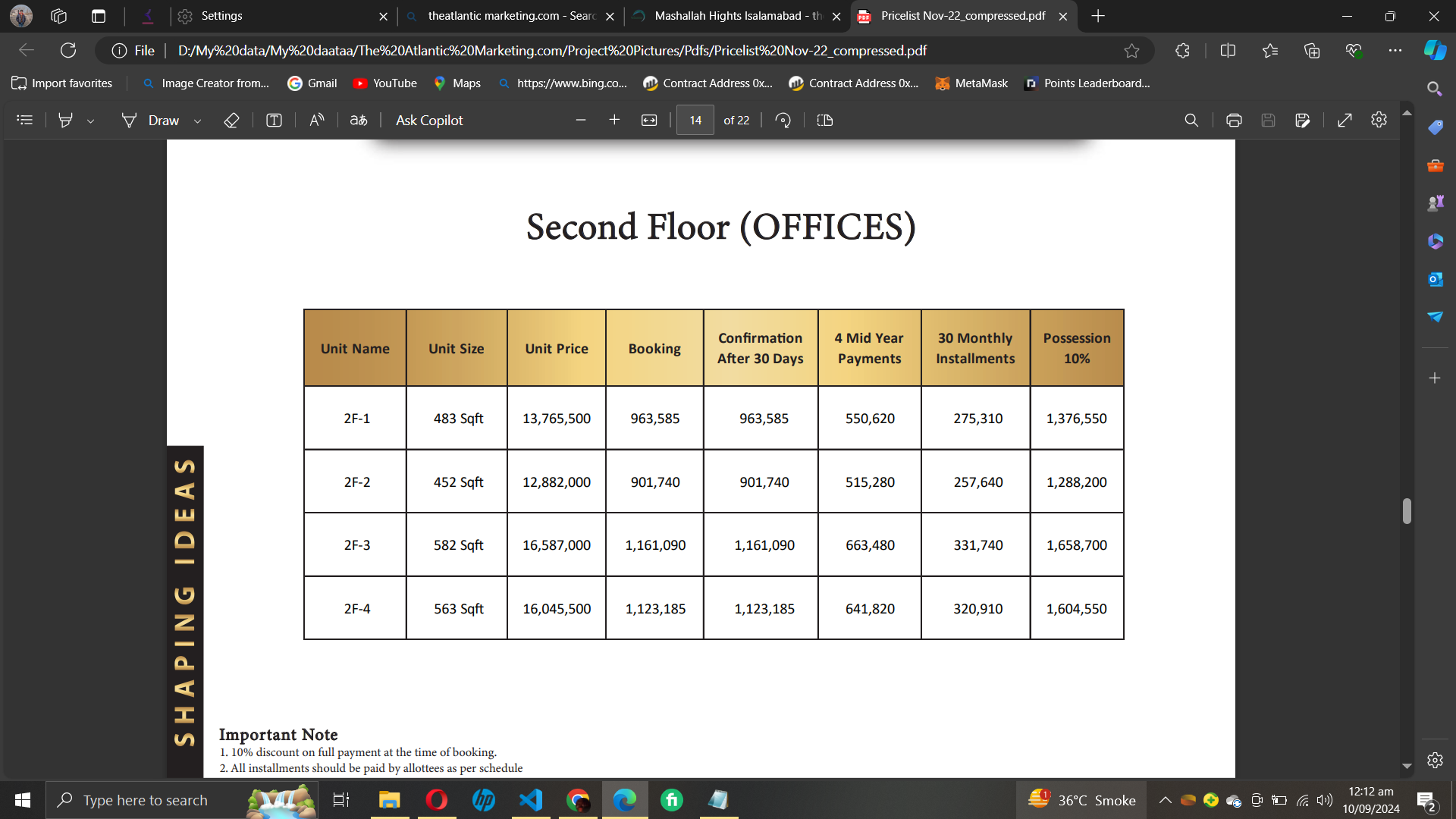The image size is (1456, 819).
Task: Click the Zoom out minus icon
Action: (581, 120)
